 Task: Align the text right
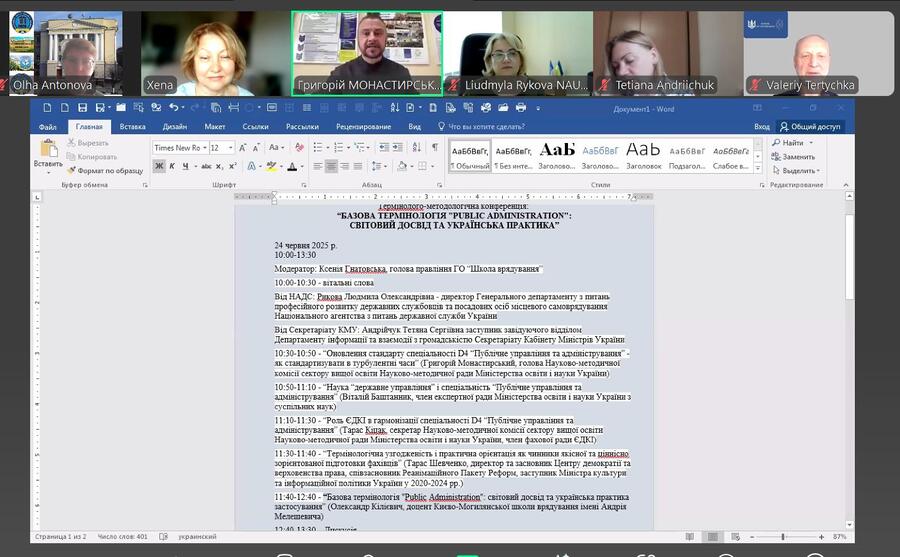[x=344, y=167]
